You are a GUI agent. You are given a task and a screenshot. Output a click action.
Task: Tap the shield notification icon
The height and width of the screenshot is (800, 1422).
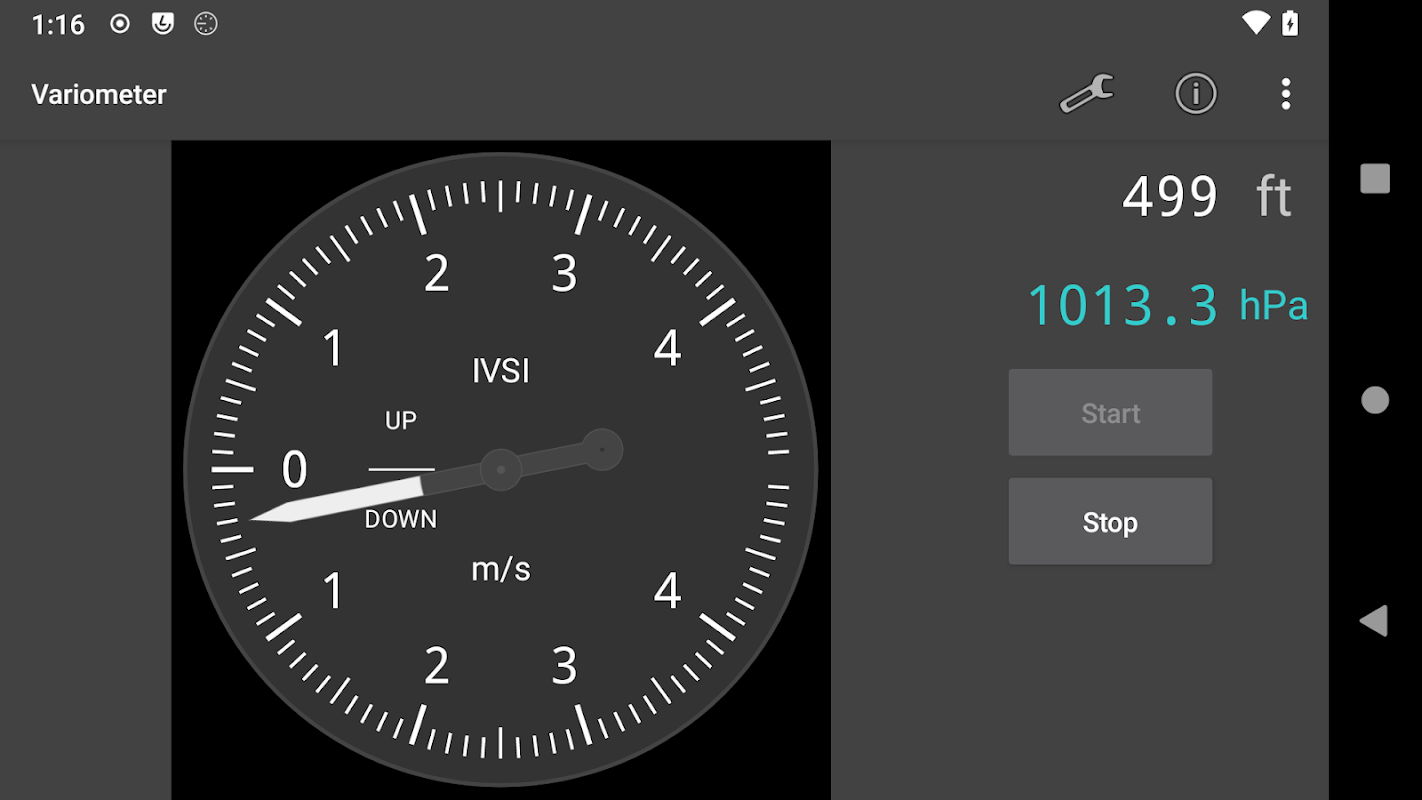163,24
